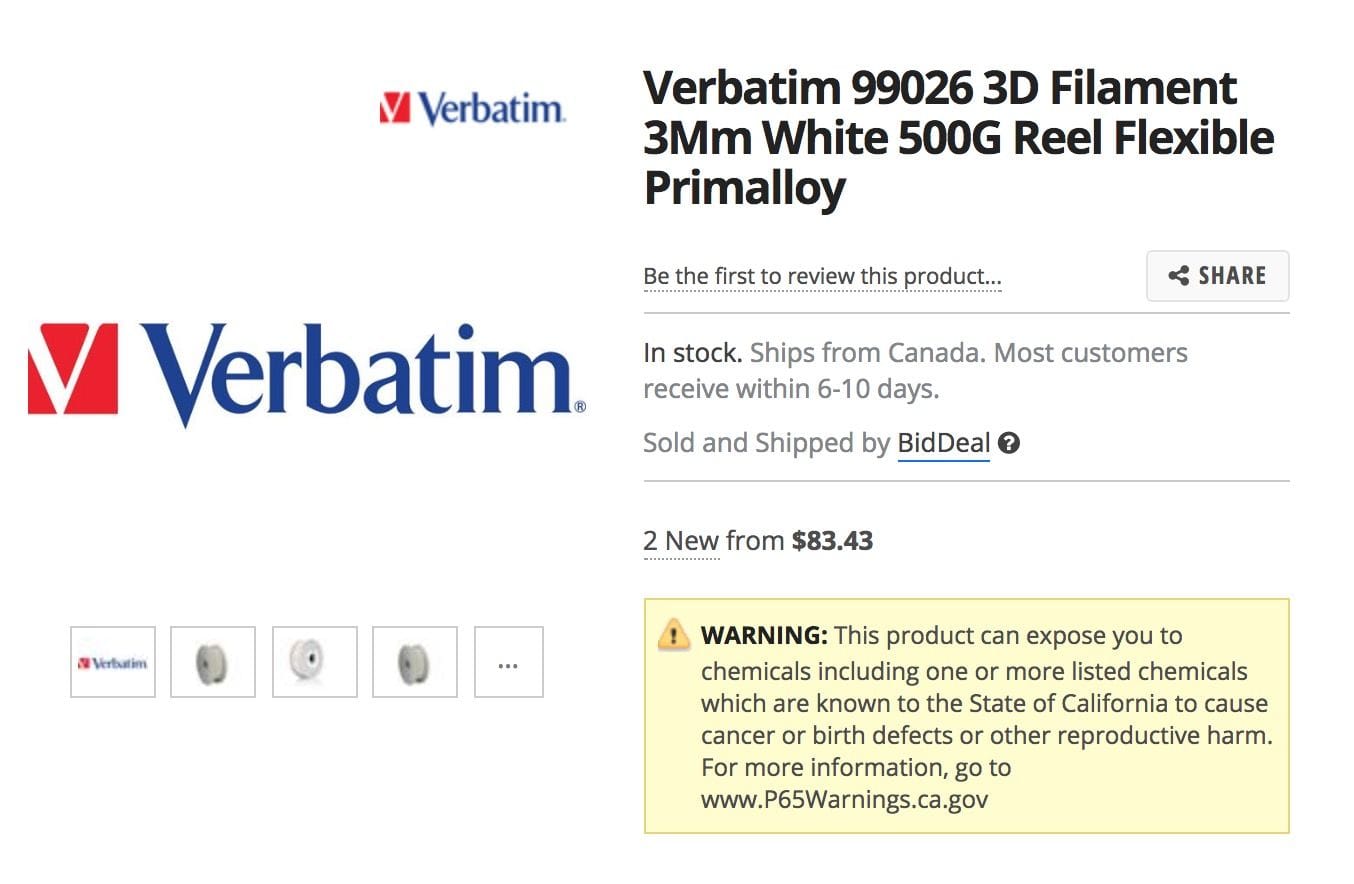Expand more images with the ellipsis thumbnail

[x=508, y=662]
